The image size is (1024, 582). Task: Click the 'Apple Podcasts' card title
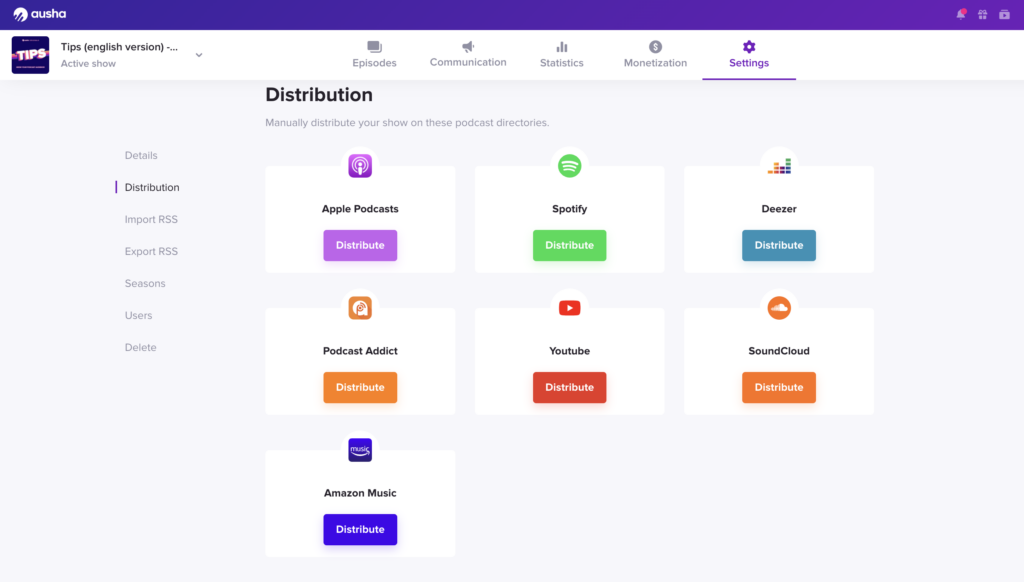(x=360, y=209)
